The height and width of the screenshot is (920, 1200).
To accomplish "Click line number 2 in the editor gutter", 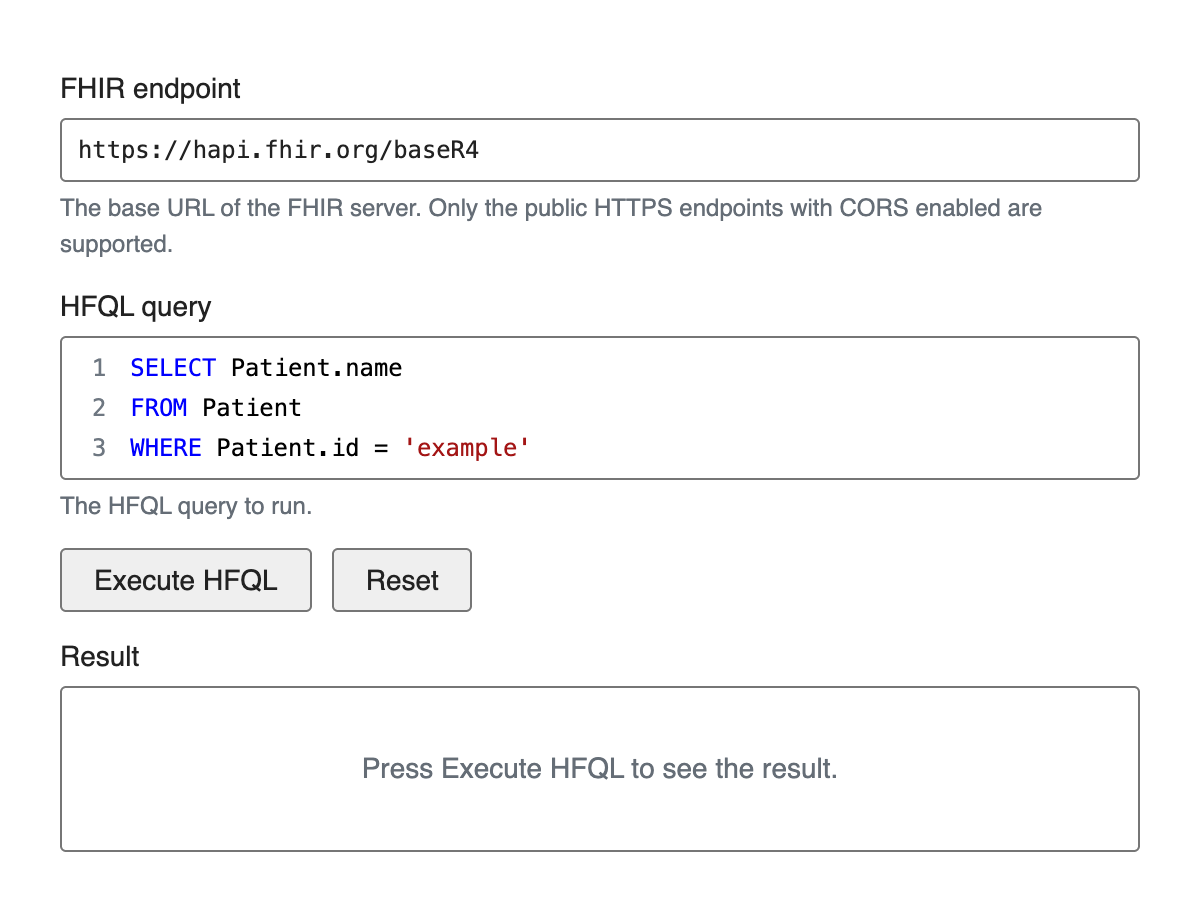I will (x=99, y=408).
